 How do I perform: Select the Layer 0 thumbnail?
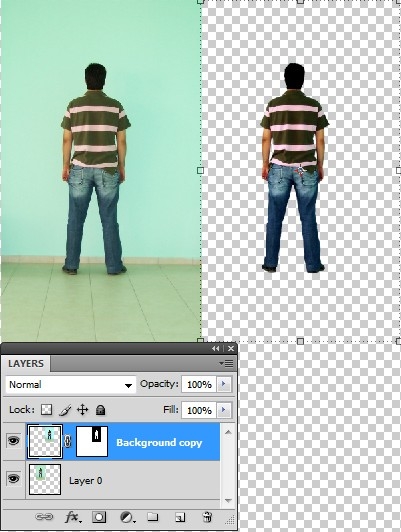point(45,479)
